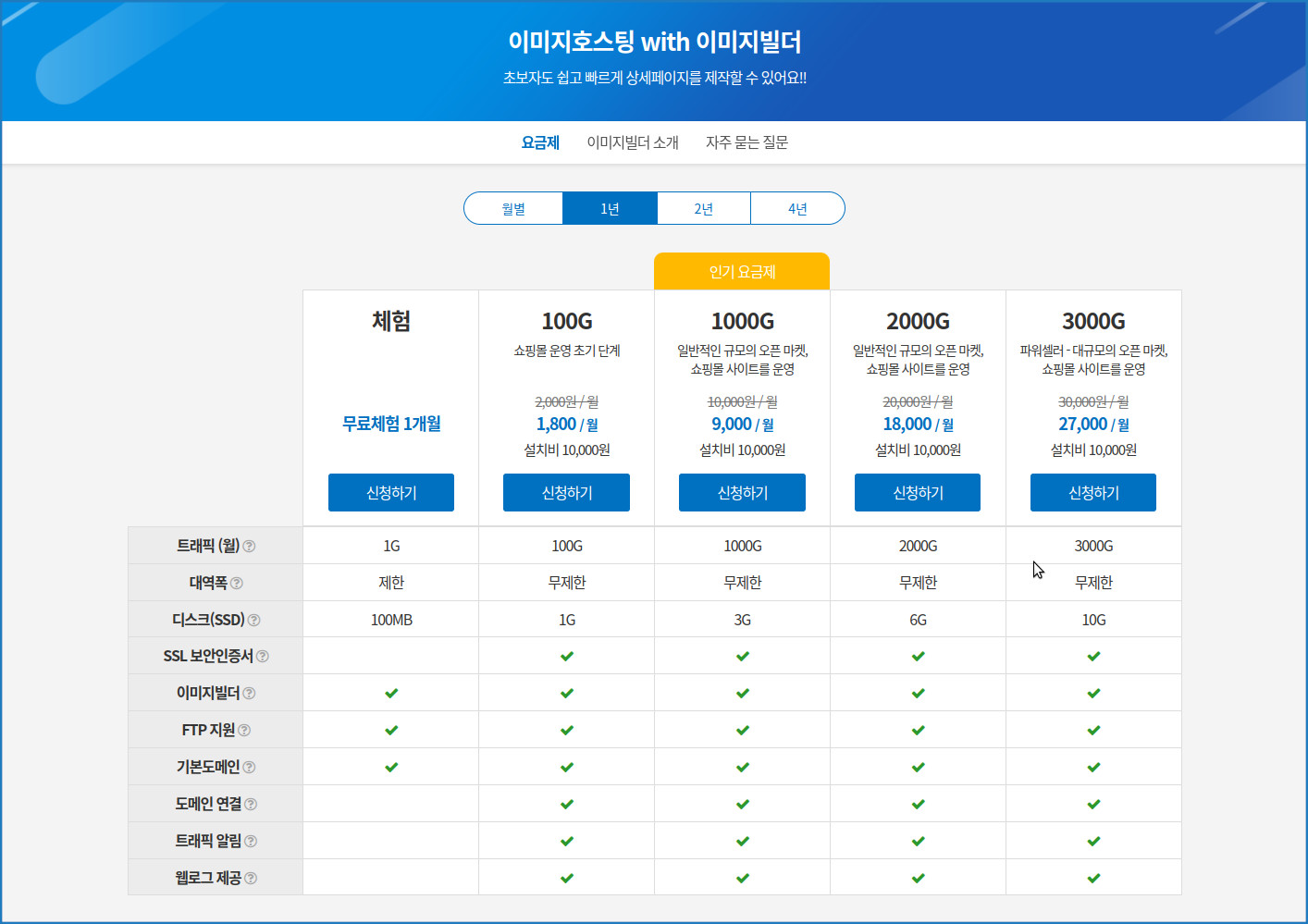Select the 4년 billing period
Image resolution: width=1308 pixels, height=924 pixels.
point(797,209)
